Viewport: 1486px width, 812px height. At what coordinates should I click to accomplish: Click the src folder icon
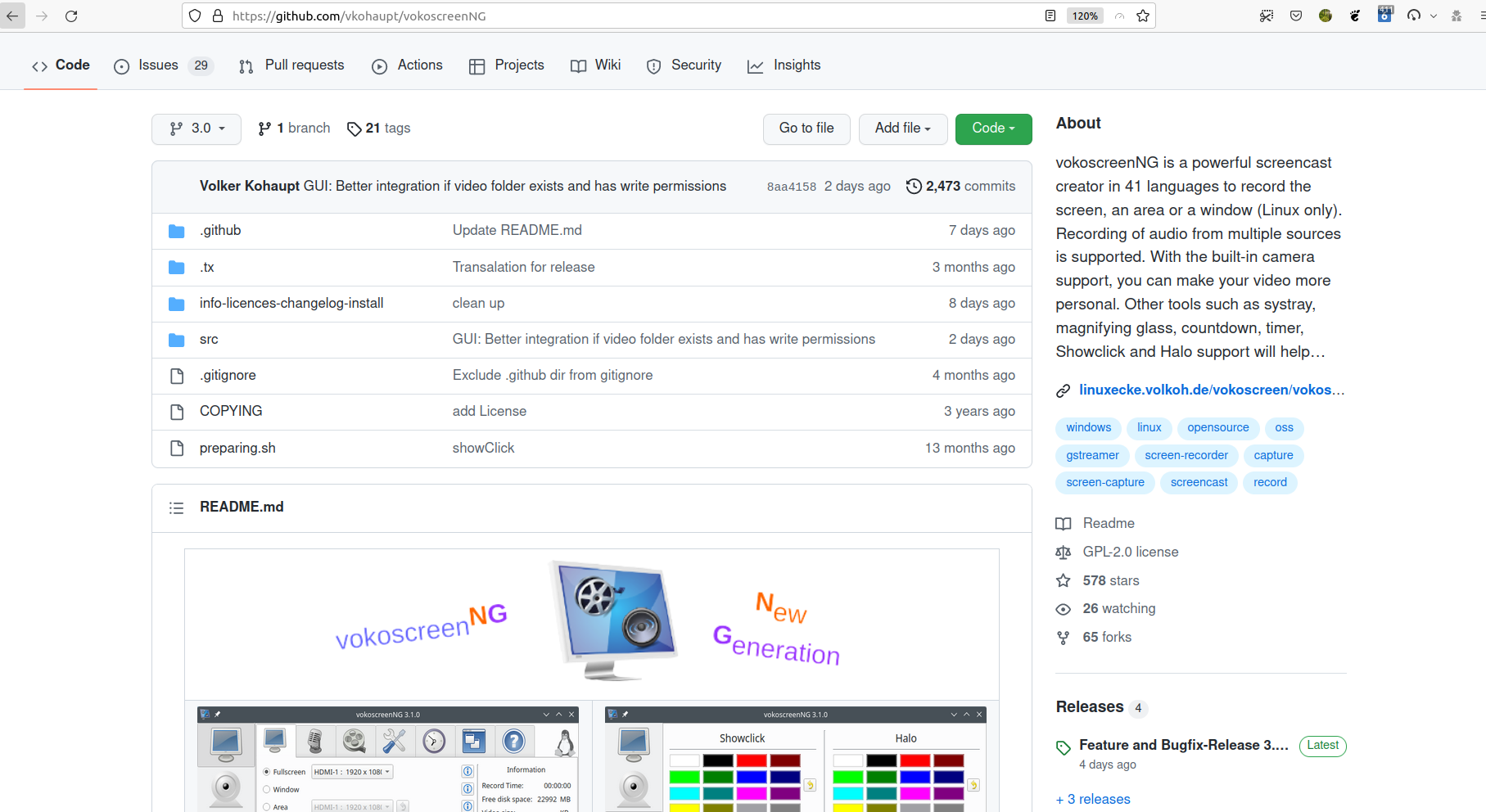[176, 340]
